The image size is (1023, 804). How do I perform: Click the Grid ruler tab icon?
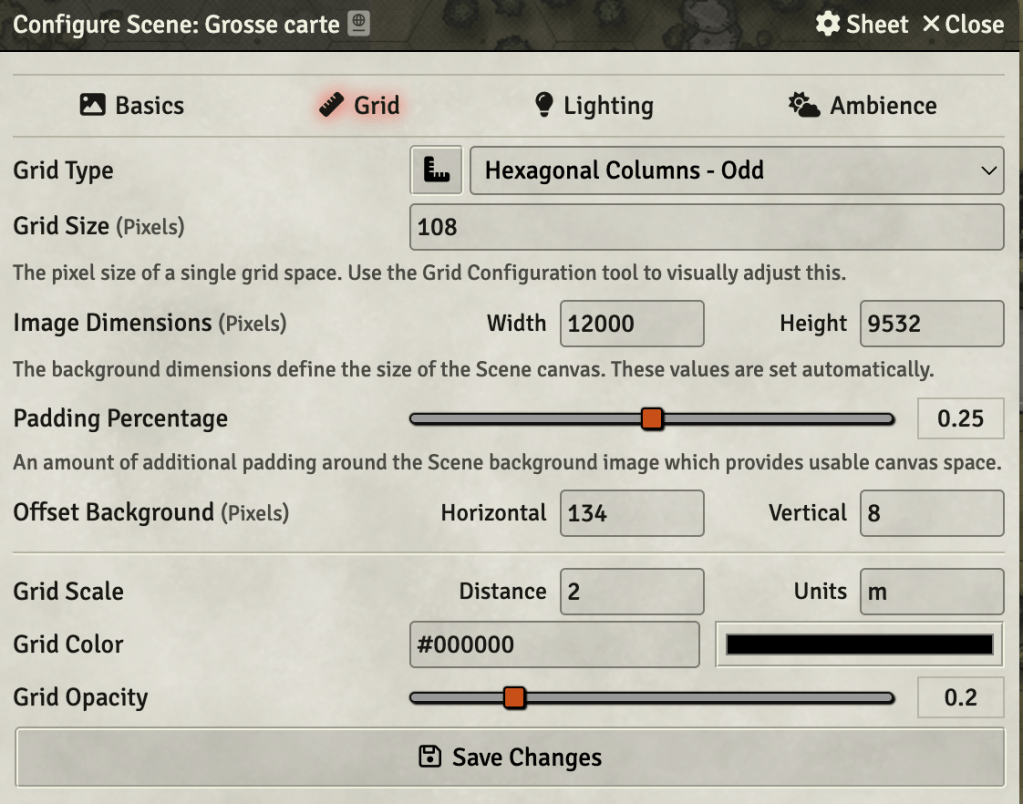[x=331, y=104]
